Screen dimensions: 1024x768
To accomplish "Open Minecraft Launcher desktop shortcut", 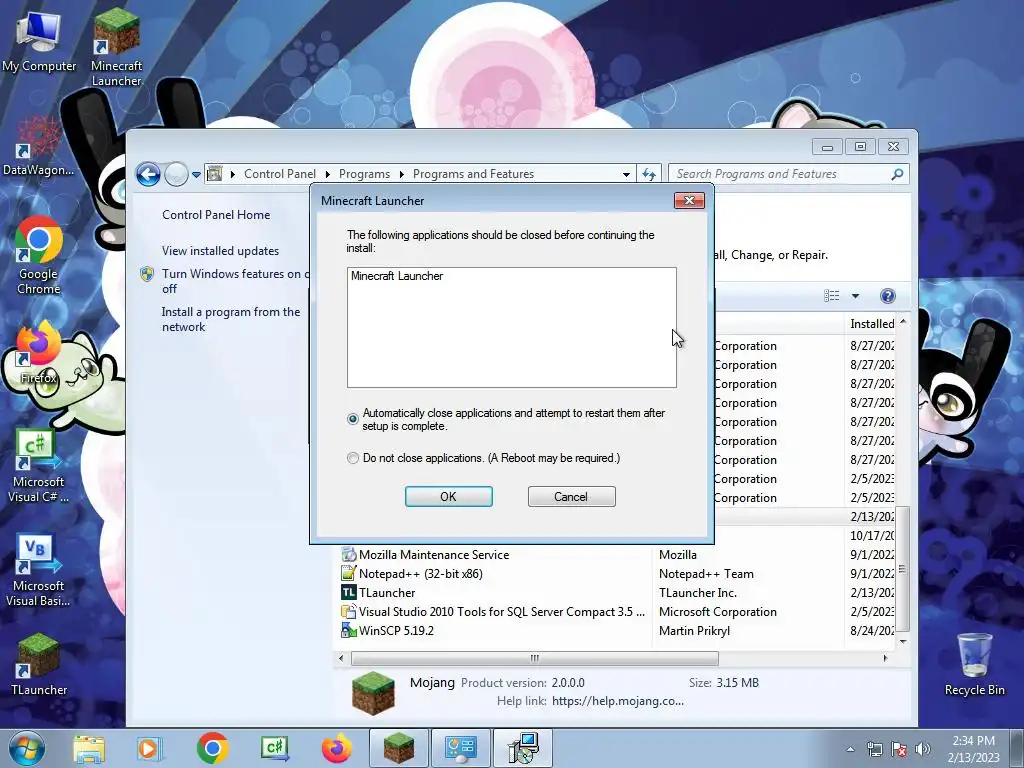I will [x=116, y=47].
